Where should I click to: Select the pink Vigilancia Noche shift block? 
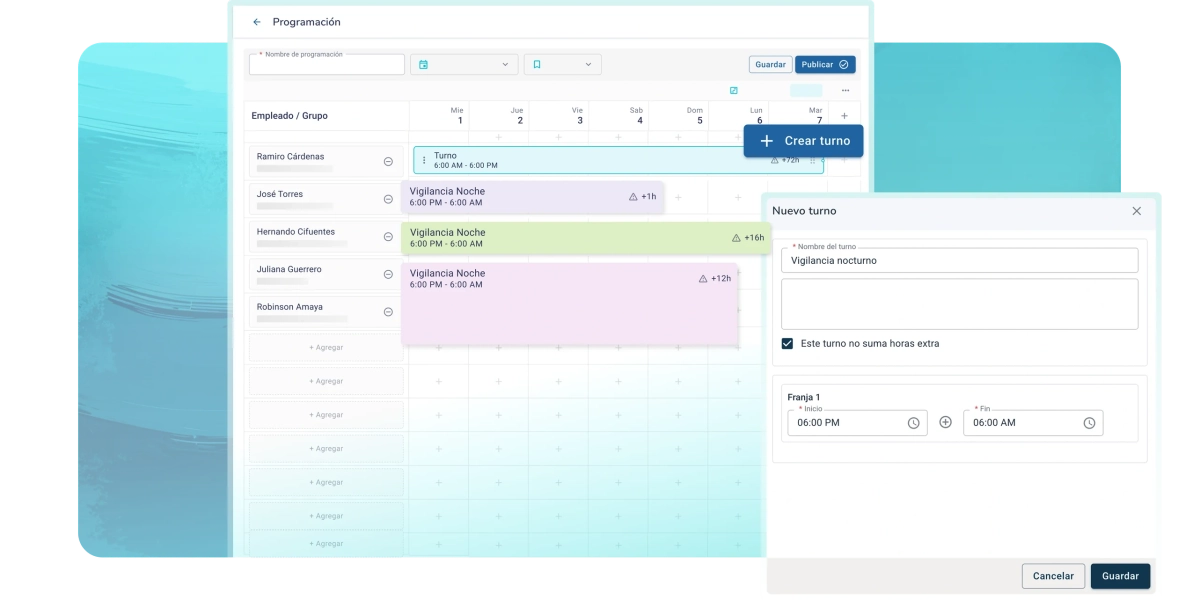tap(570, 304)
